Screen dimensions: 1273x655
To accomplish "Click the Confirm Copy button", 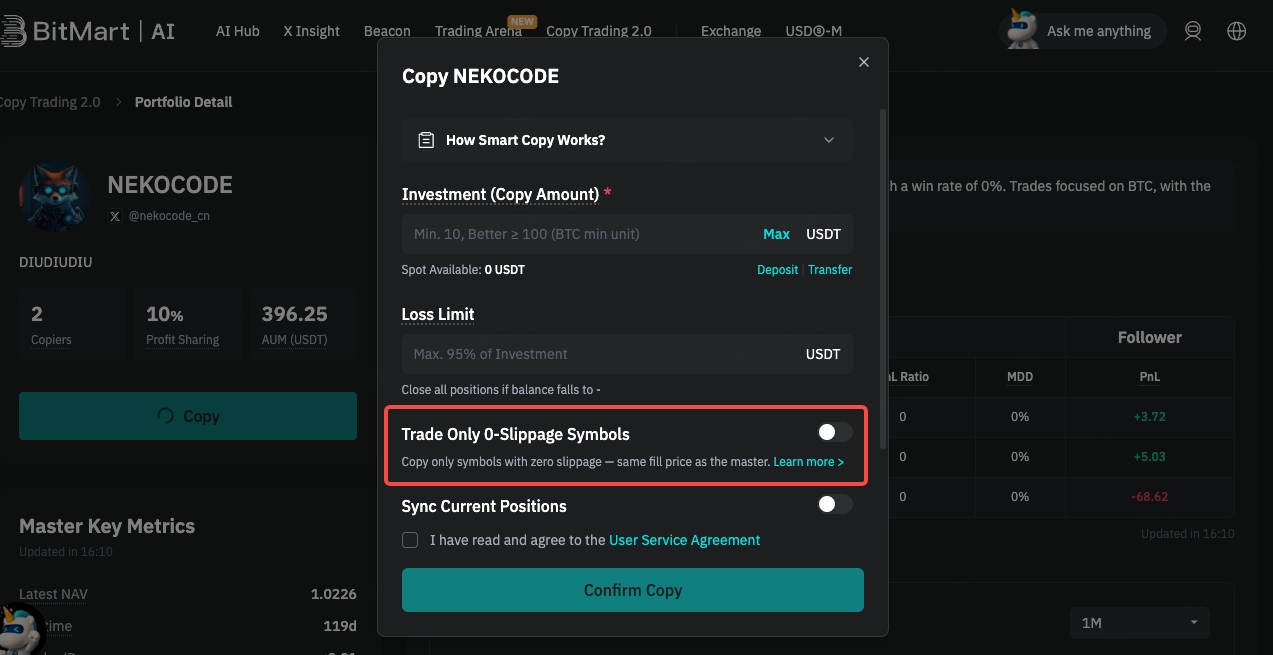I will pos(632,590).
